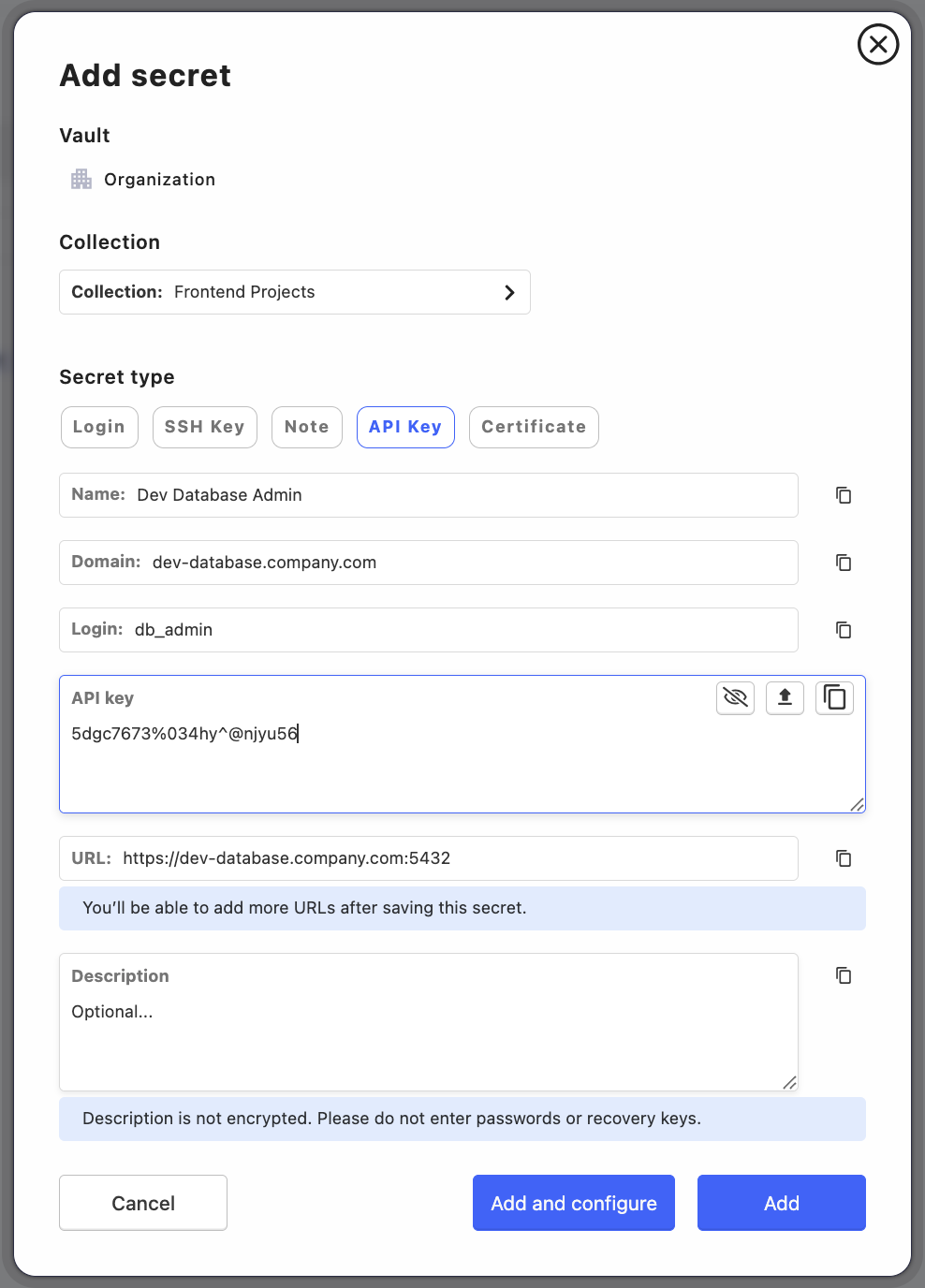The image size is (925, 1288).
Task: Click the Add and configure button
Action: click(574, 1203)
